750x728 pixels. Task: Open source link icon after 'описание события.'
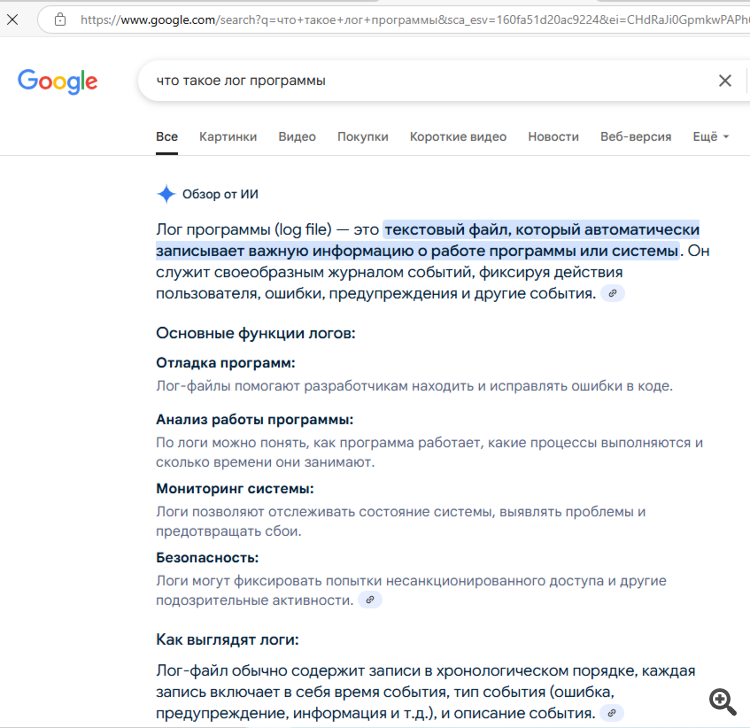pos(612,713)
